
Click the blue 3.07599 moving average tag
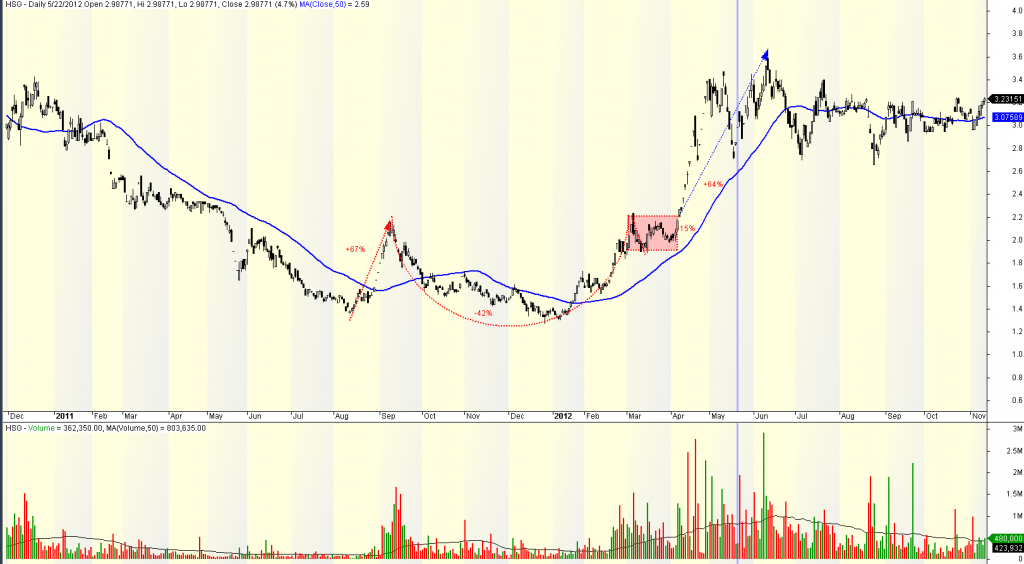pos(1005,117)
